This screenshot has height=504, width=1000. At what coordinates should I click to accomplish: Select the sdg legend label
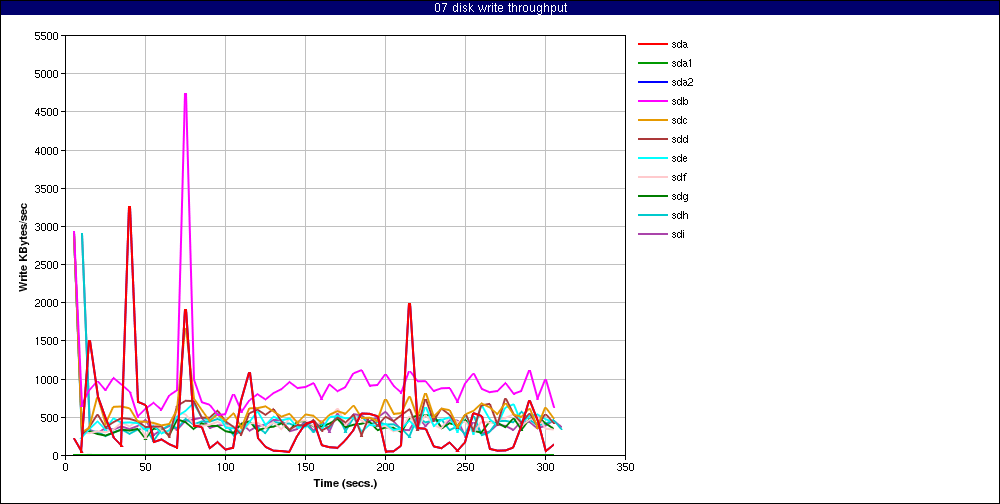pos(679,197)
